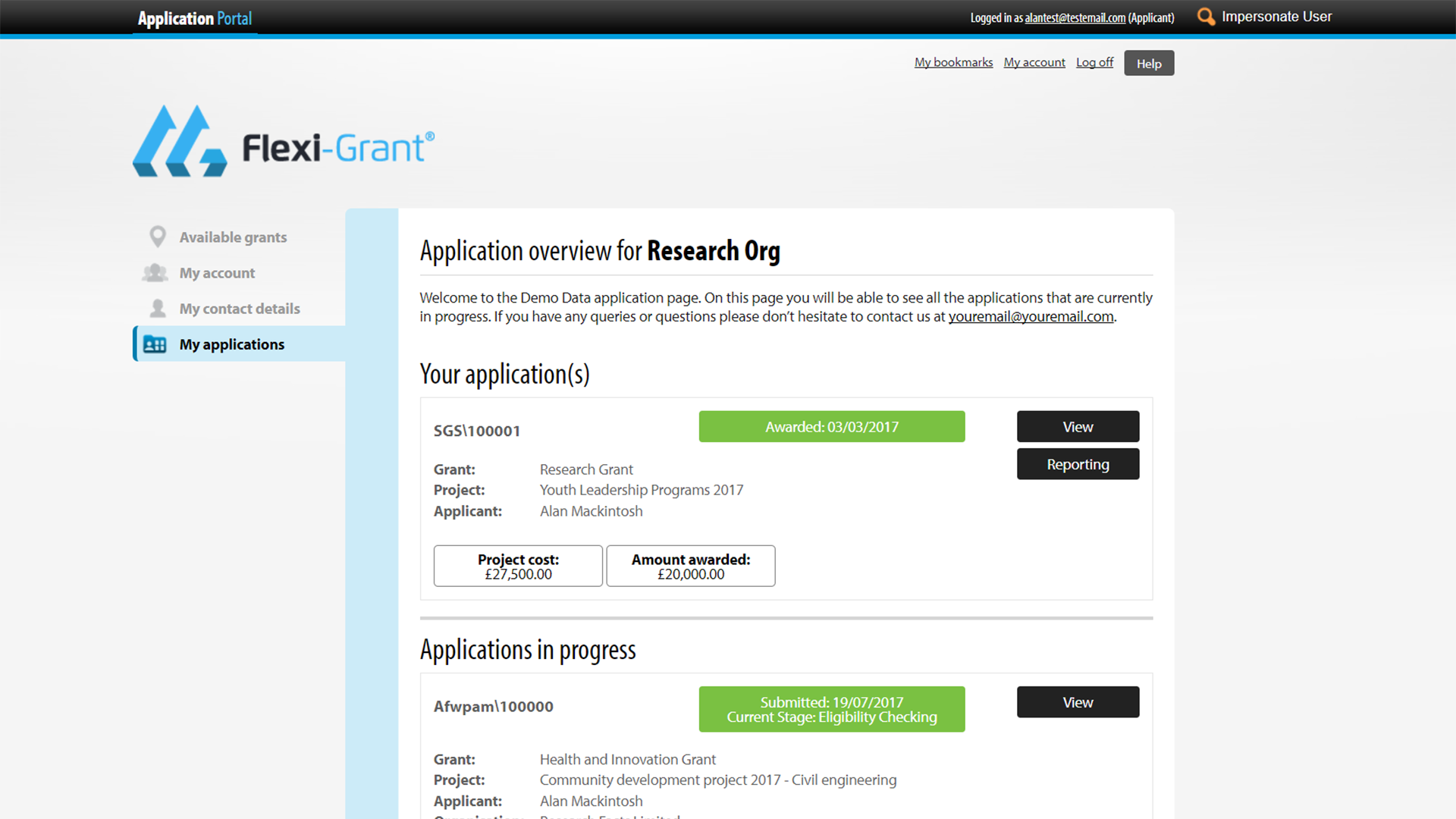Click the Impersonate User magnifier icon
The image size is (1456, 819).
(1206, 16)
